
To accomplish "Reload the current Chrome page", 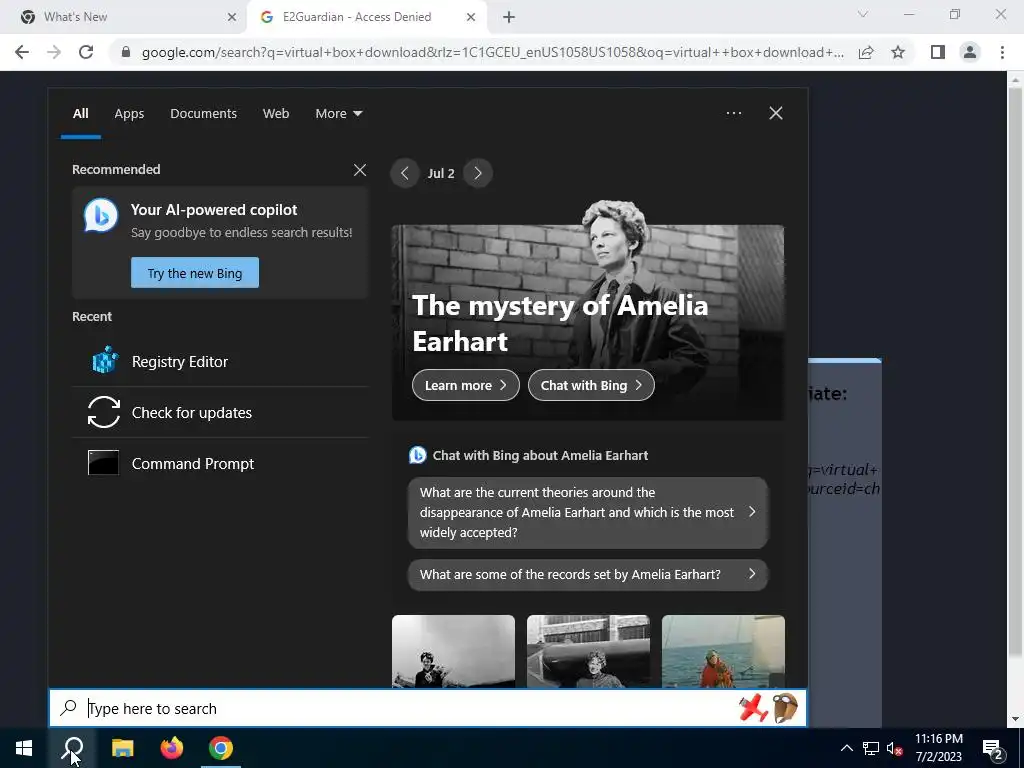I will [x=86, y=52].
